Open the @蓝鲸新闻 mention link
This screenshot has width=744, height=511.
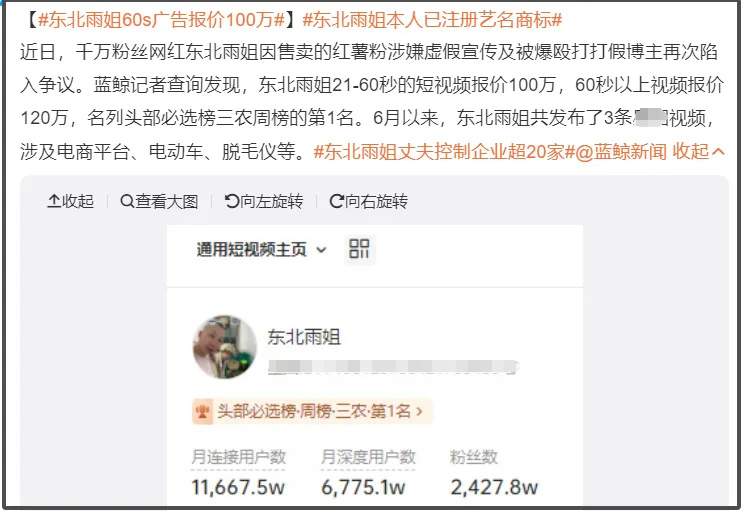coord(621,152)
